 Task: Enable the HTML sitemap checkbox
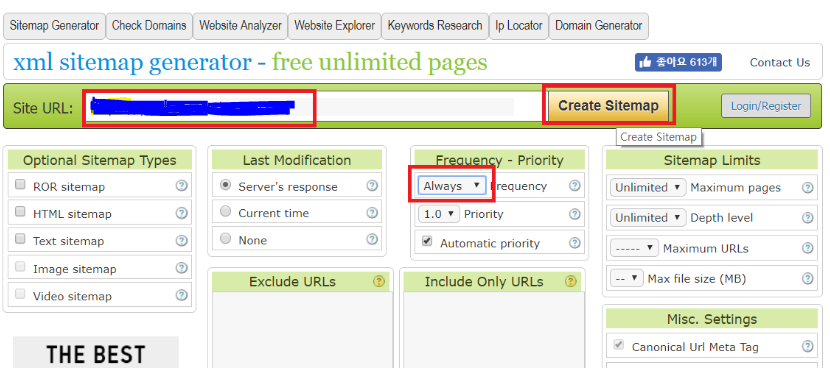point(20,211)
